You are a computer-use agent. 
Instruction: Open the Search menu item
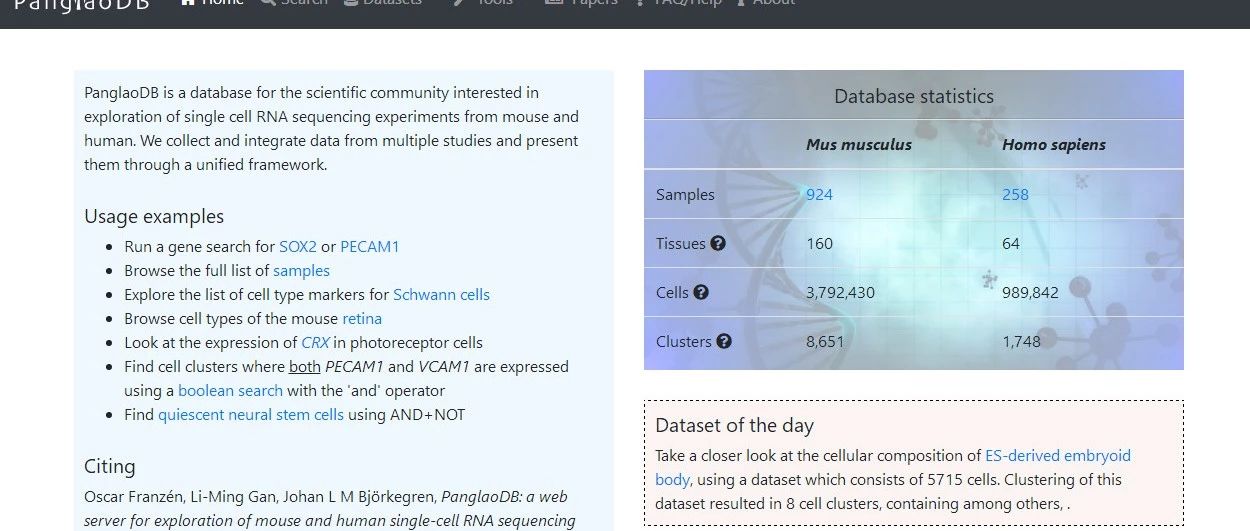click(x=293, y=3)
